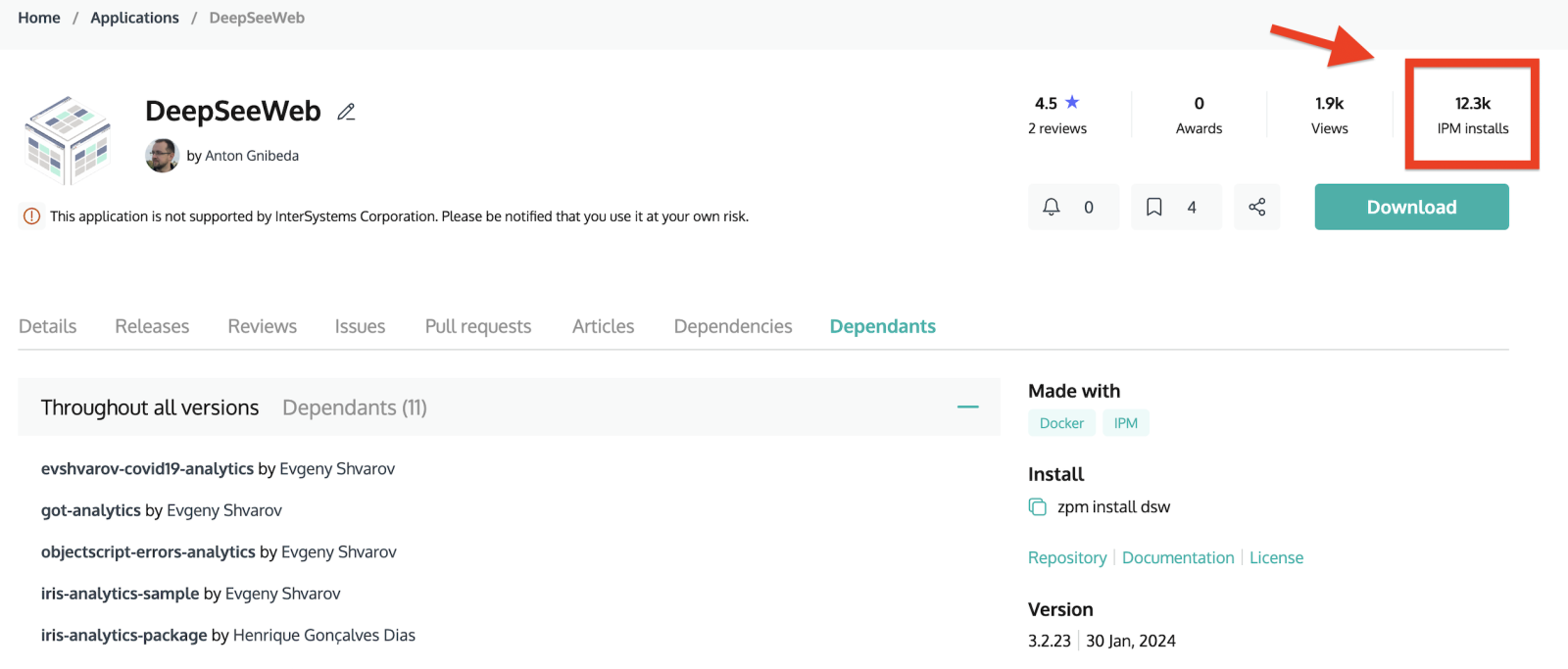Open the Repository link
Image resolution: width=1568 pixels, height=669 pixels.
coord(1067,557)
